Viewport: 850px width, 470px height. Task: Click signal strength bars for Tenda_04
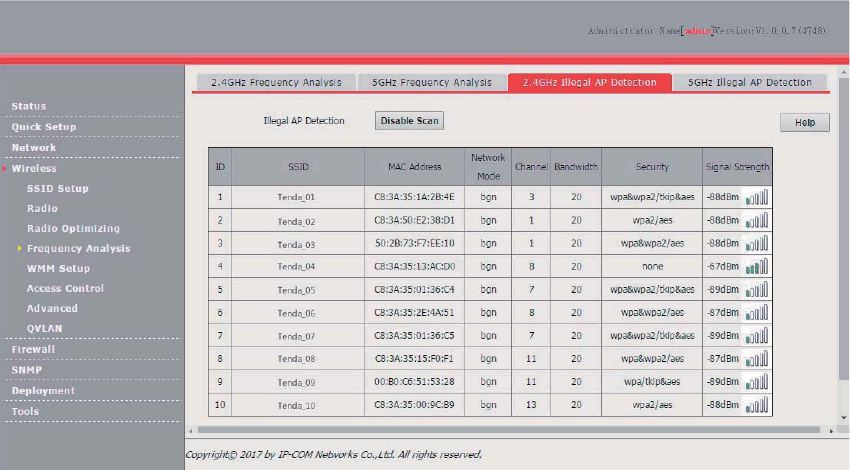[x=757, y=267]
